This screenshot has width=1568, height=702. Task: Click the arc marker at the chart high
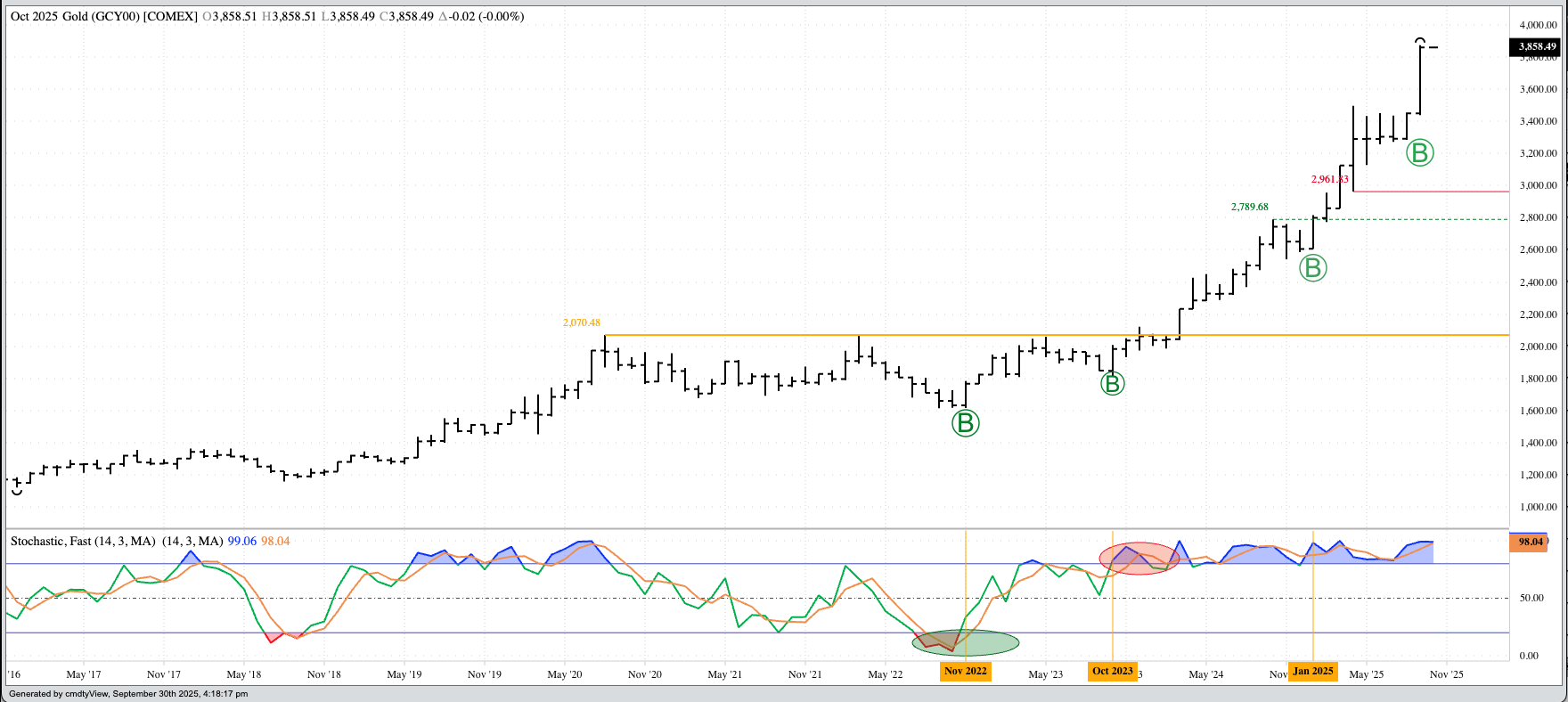pyautogui.click(x=1421, y=41)
